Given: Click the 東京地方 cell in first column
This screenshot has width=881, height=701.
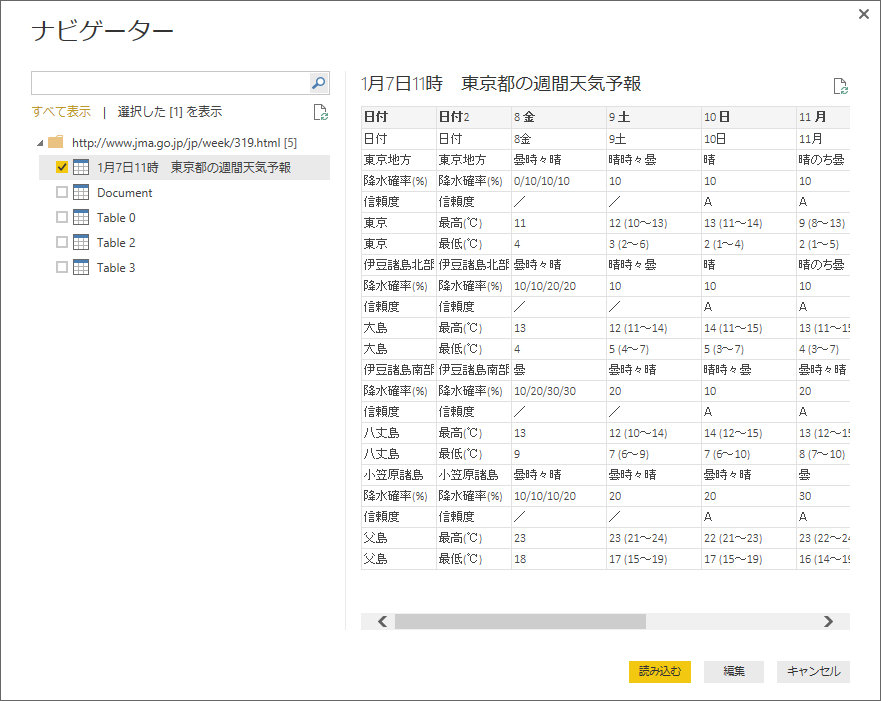Looking at the screenshot, I should [398, 160].
